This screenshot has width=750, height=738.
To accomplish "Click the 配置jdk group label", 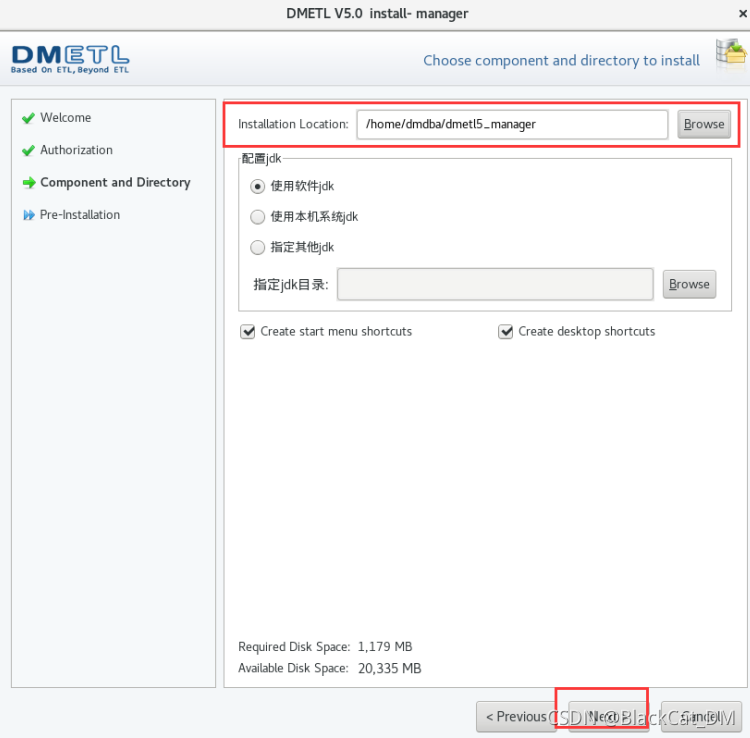I will pyautogui.click(x=262, y=158).
